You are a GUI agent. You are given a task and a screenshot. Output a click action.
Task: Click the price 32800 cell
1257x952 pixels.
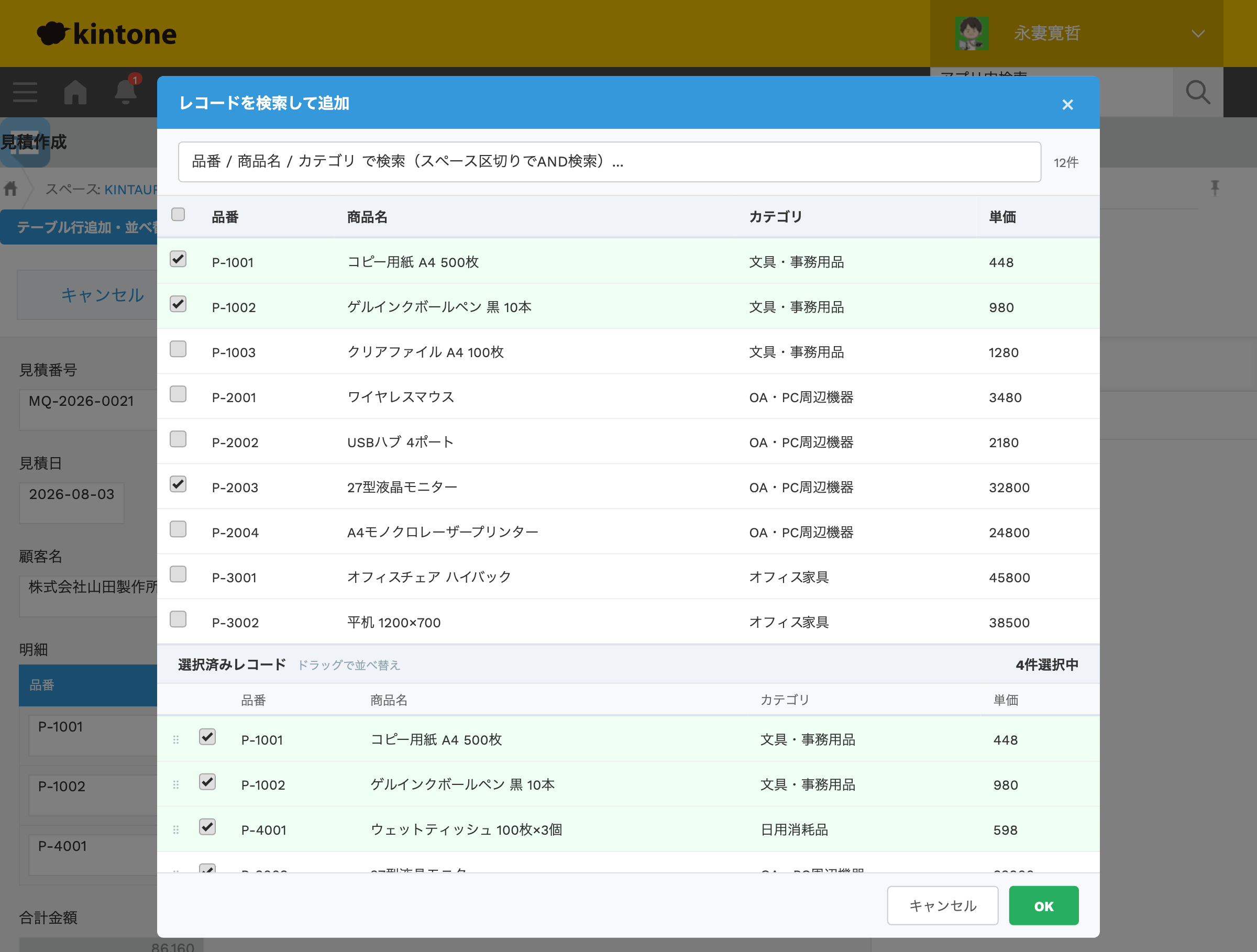tap(1009, 488)
